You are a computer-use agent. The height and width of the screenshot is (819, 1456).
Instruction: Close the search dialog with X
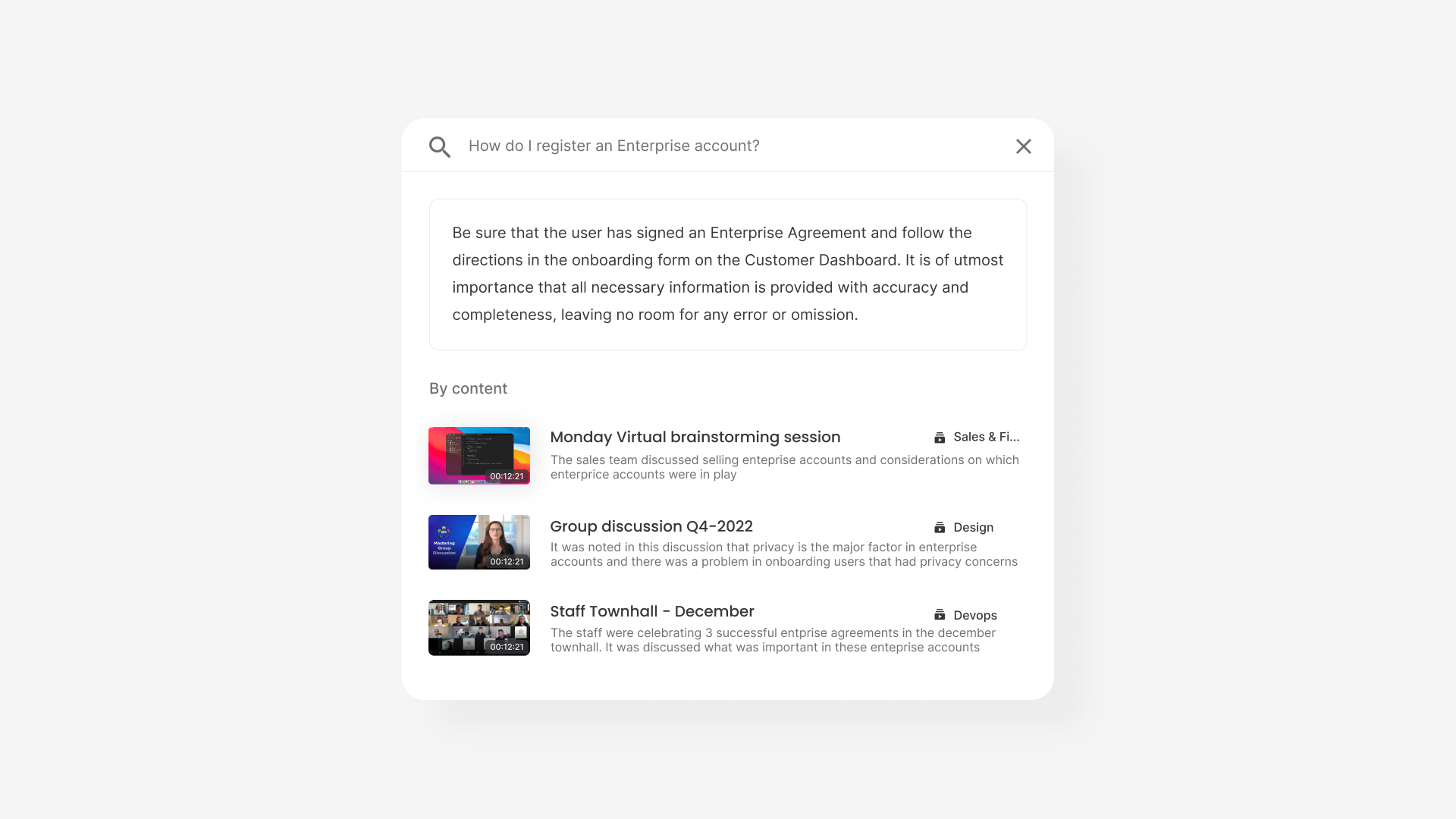click(1023, 146)
